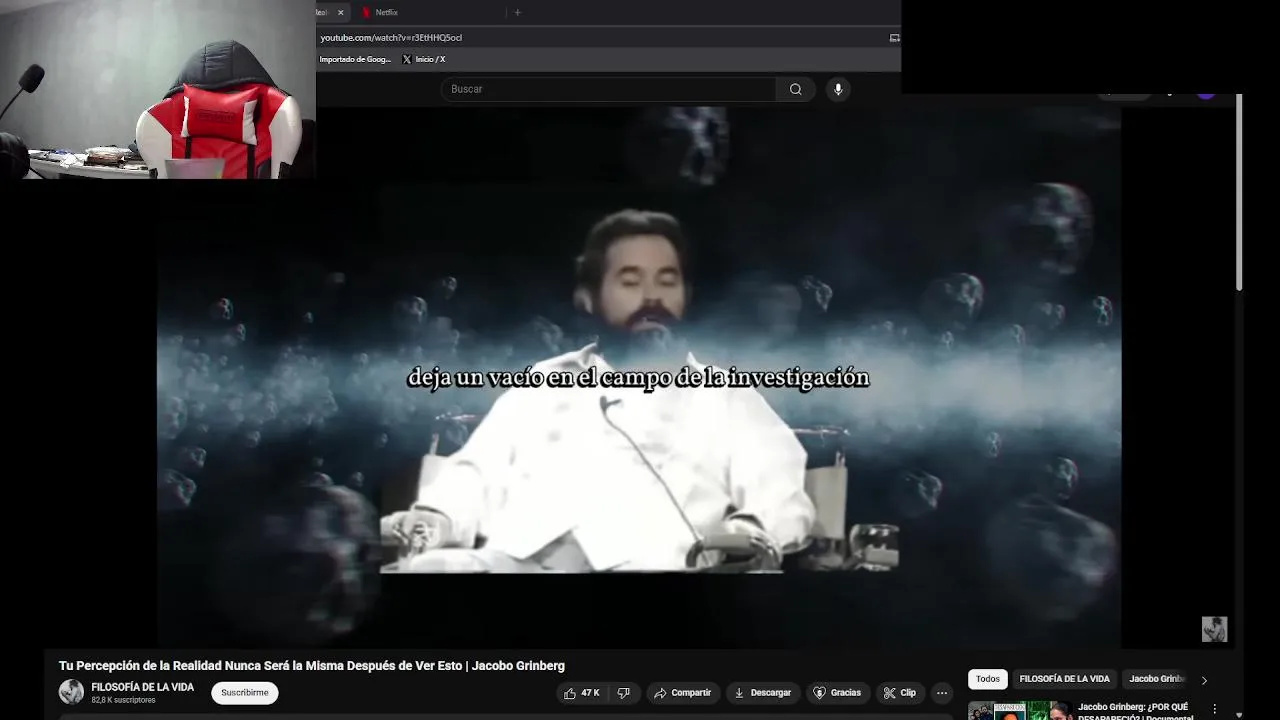Open options menu for the Jacobo Grinberg recommendation
This screenshot has width=1280, height=720.
tap(1215, 709)
